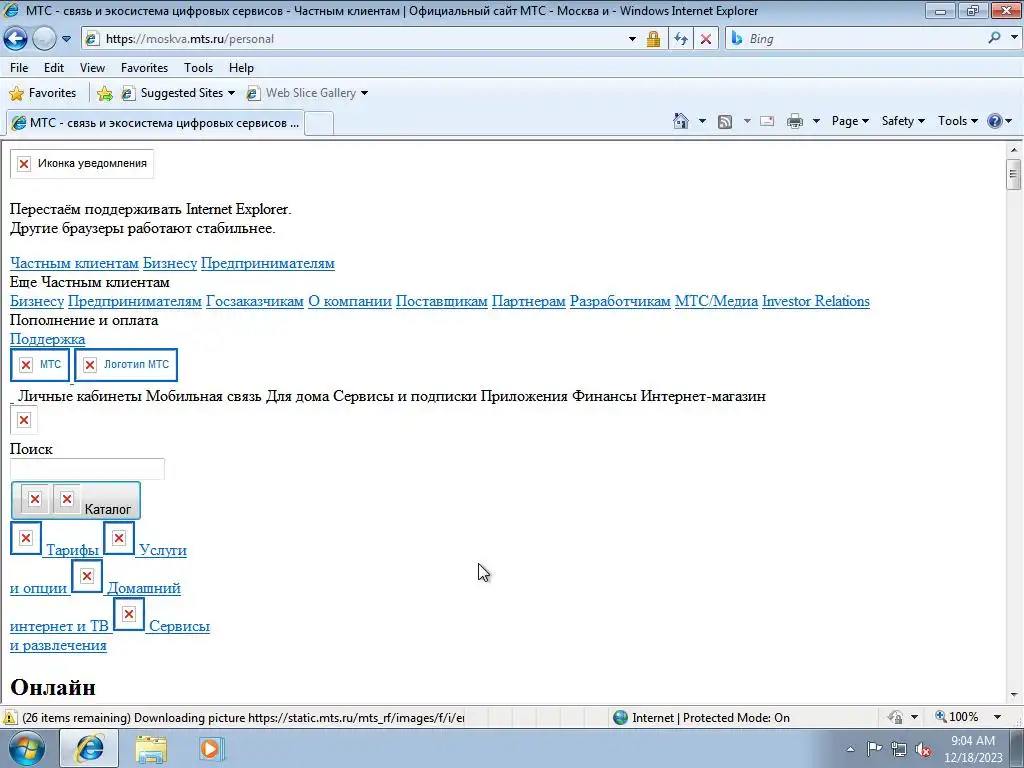Expand the Home button dropdown arrow
The image size is (1024, 768).
[x=703, y=121]
